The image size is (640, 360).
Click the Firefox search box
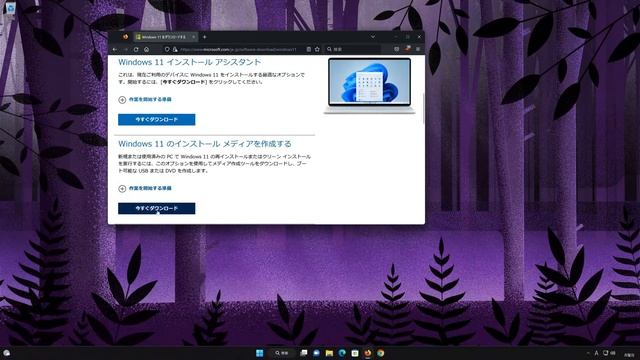[x=353, y=49]
